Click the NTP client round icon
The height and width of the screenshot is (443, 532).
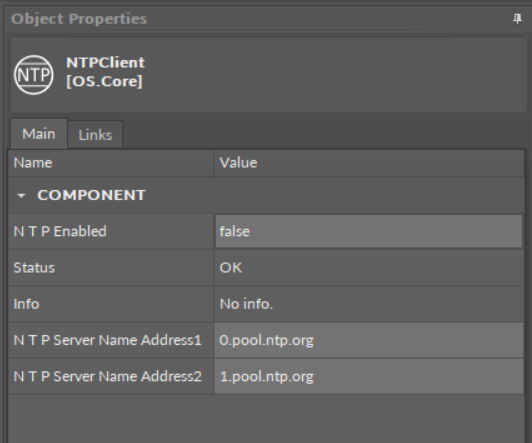pyautogui.click(x=34, y=75)
